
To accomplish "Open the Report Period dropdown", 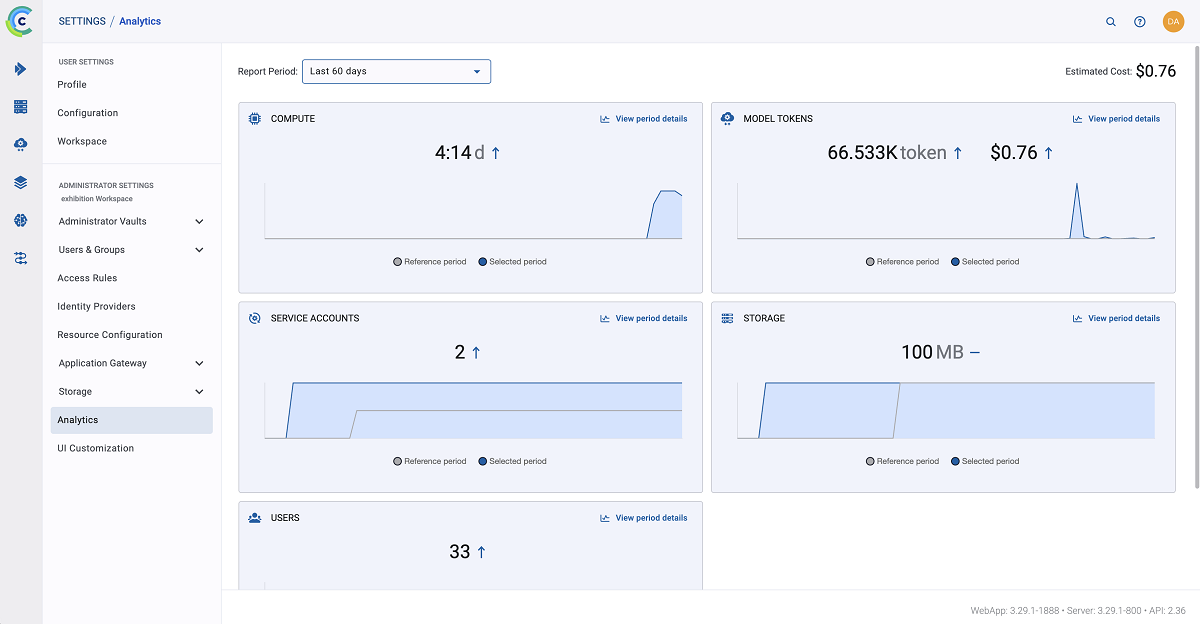I will tap(396, 72).
